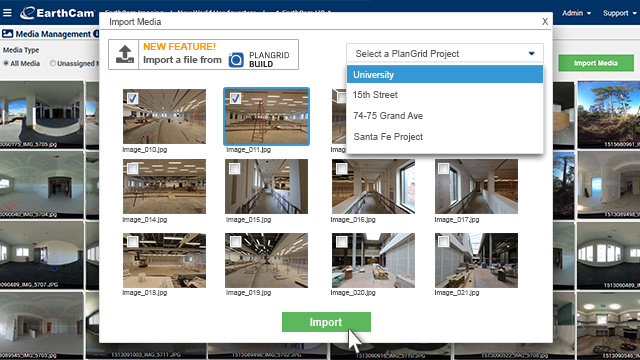Uncheck the Image_011.jpg checkbox
Viewport: 640px width, 360px height.
[x=235, y=98]
